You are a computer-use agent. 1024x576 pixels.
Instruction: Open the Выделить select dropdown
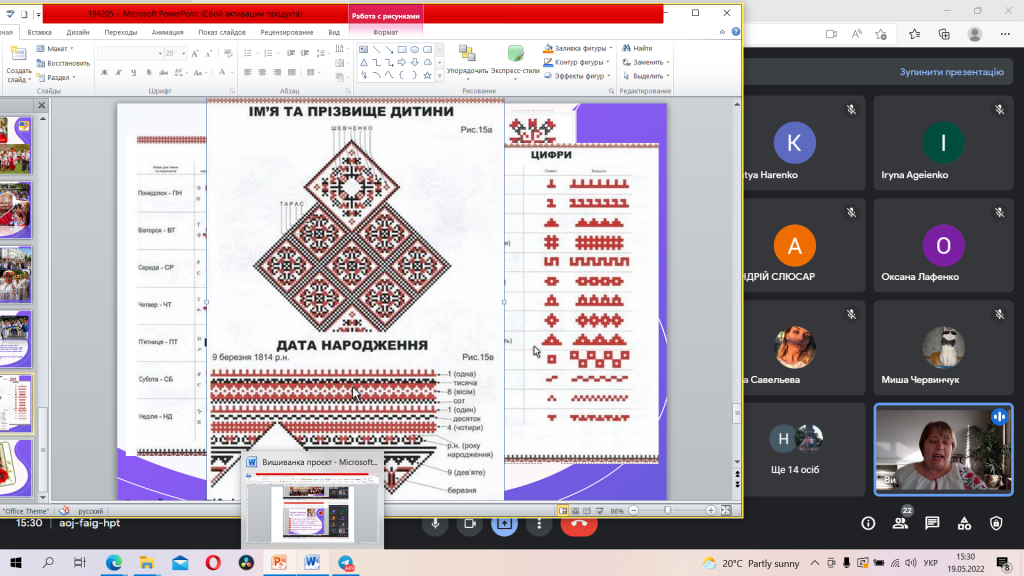(x=646, y=76)
